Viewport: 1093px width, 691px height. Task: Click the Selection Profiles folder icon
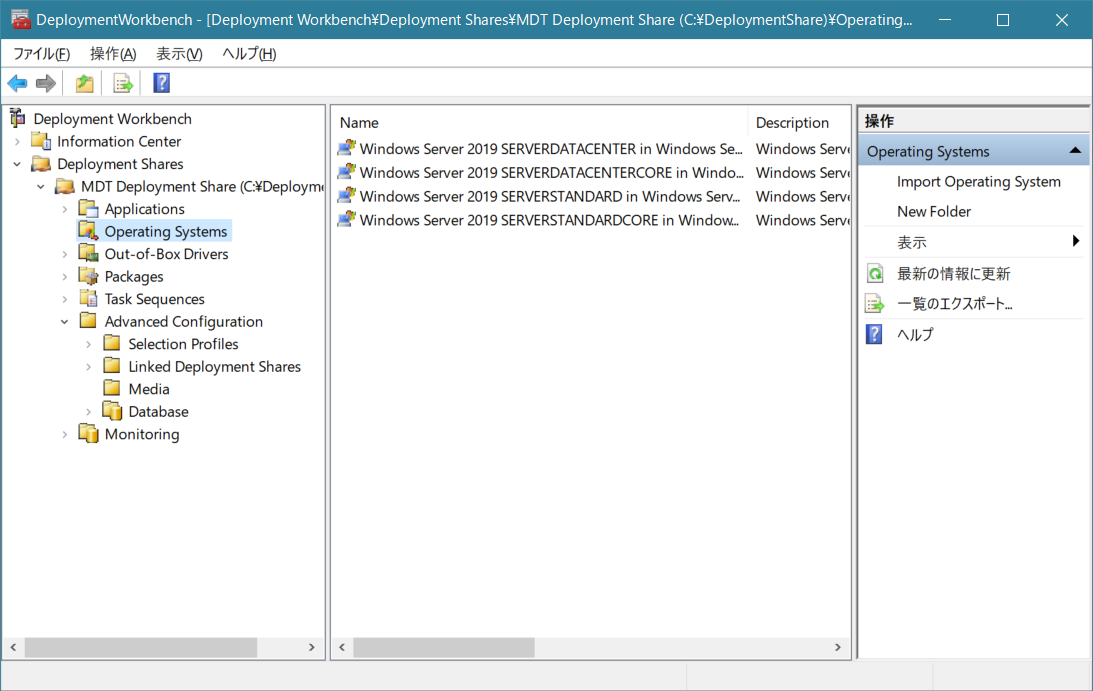pos(112,343)
